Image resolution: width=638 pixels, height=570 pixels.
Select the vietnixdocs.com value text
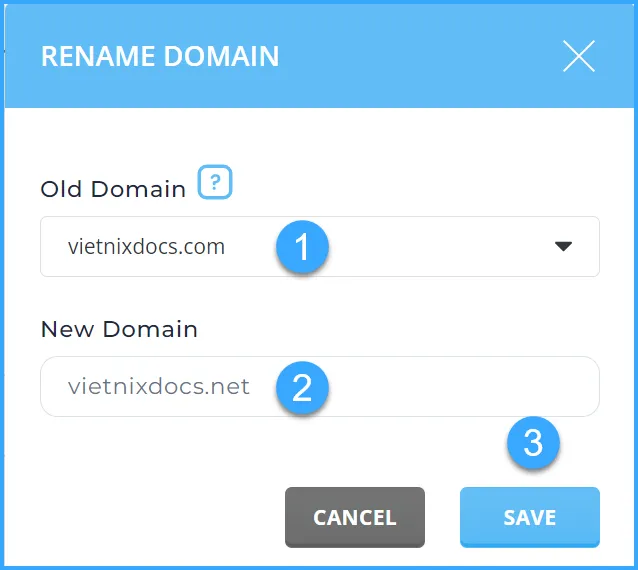tap(146, 246)
